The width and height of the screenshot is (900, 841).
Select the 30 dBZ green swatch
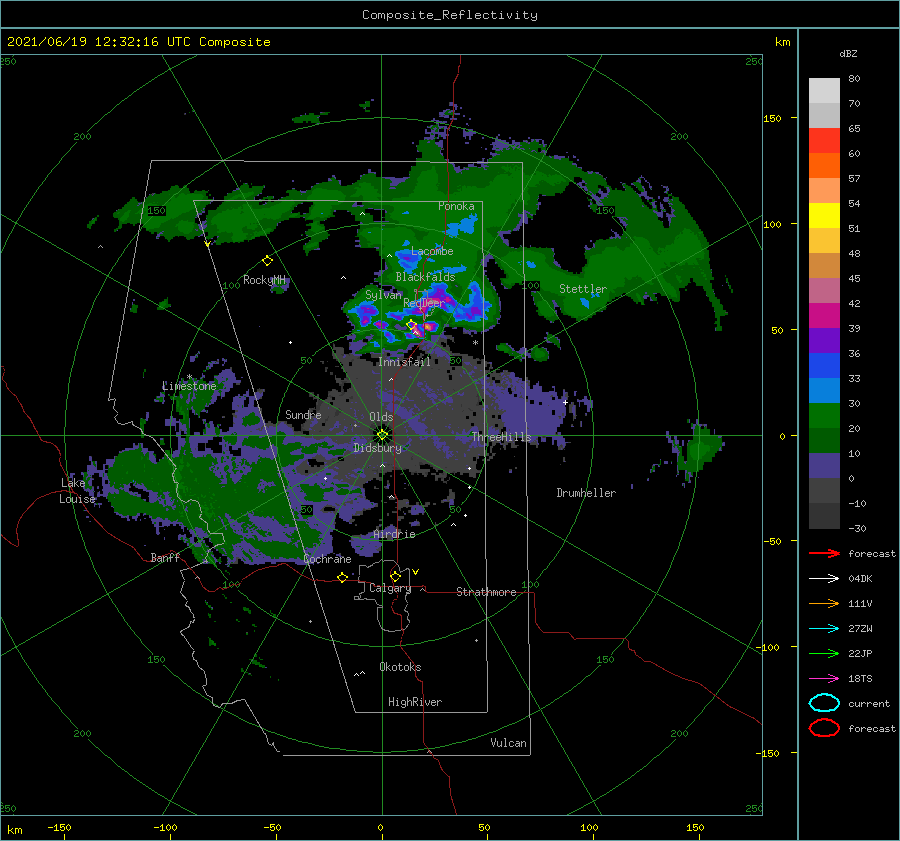[x=824, y=415]
